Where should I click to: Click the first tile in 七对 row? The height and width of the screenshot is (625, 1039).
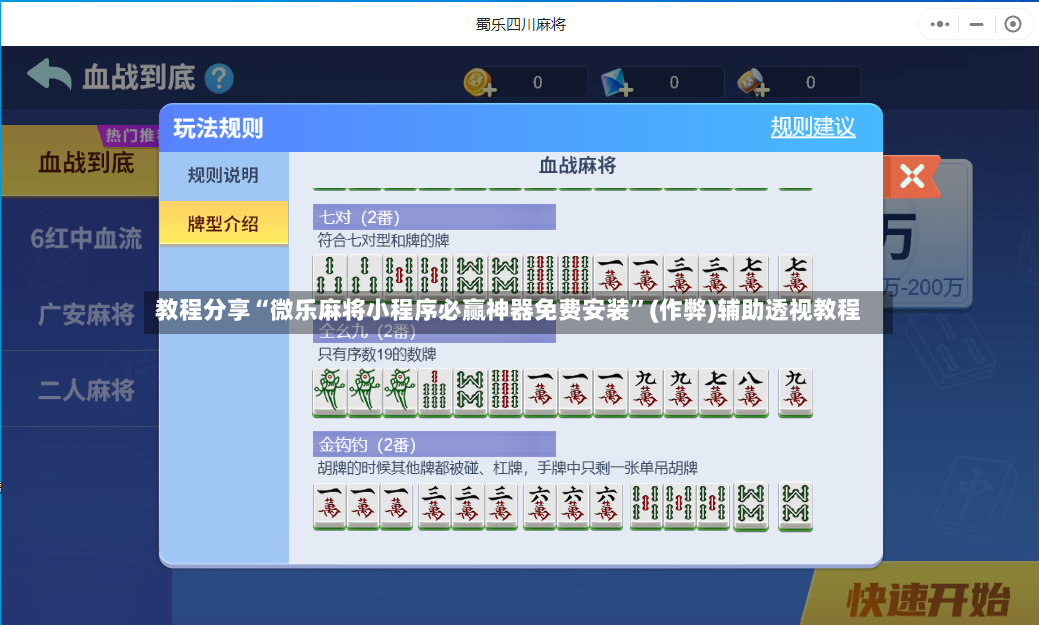pyautogui.click(x=329, y=275)
